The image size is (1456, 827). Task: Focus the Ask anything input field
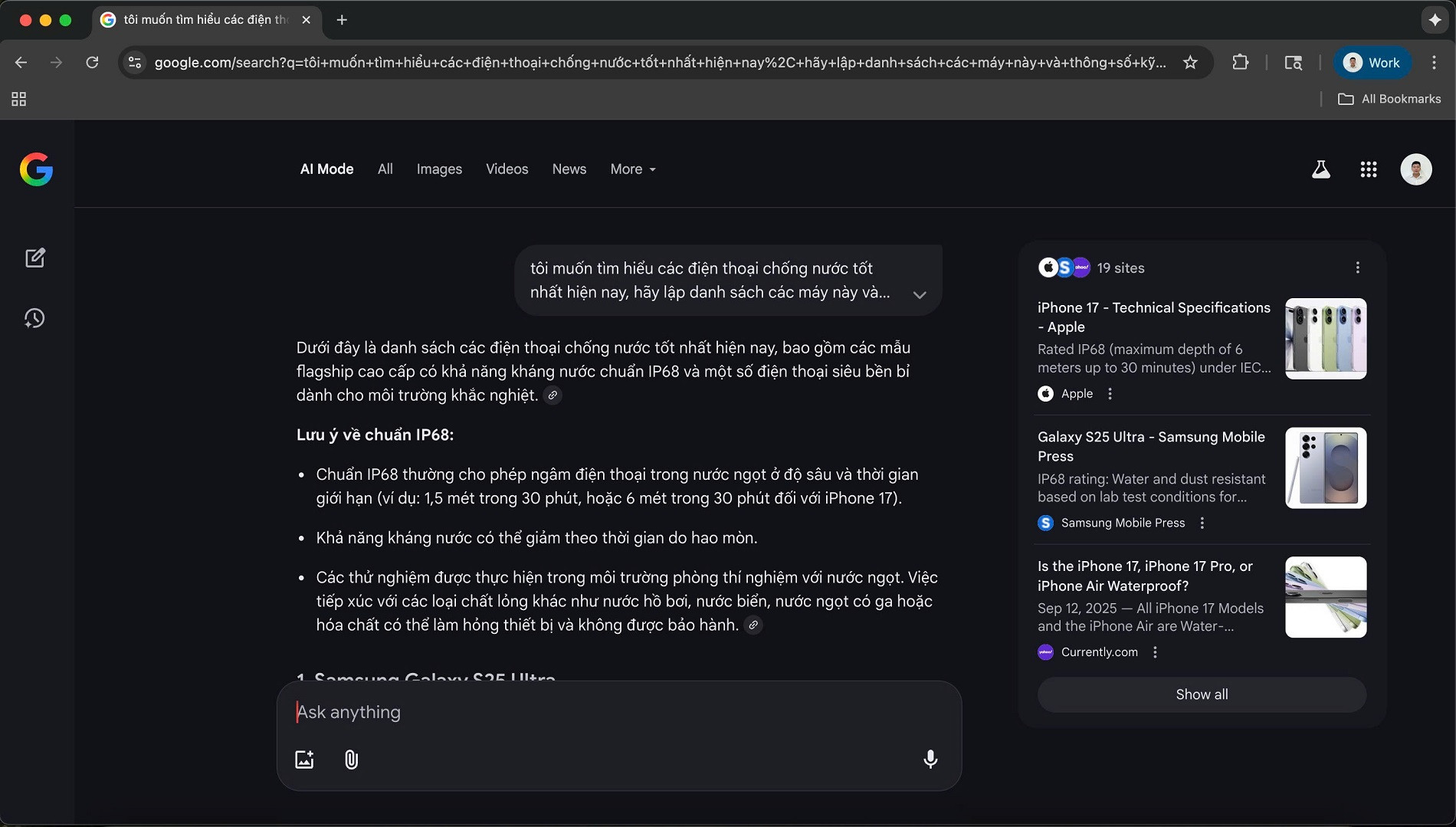coord(613,712)
